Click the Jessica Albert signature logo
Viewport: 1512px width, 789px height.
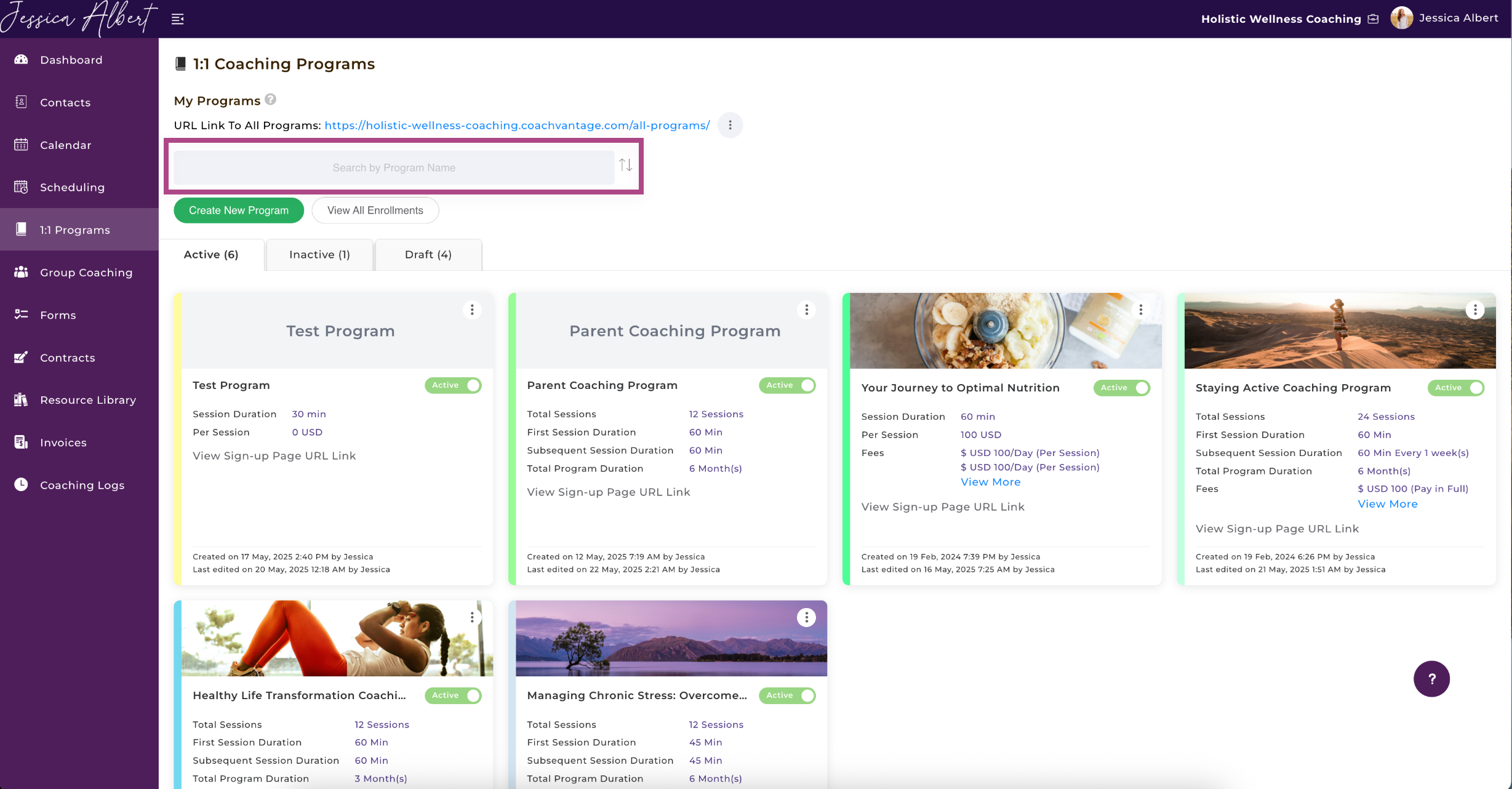coord(78,18)
